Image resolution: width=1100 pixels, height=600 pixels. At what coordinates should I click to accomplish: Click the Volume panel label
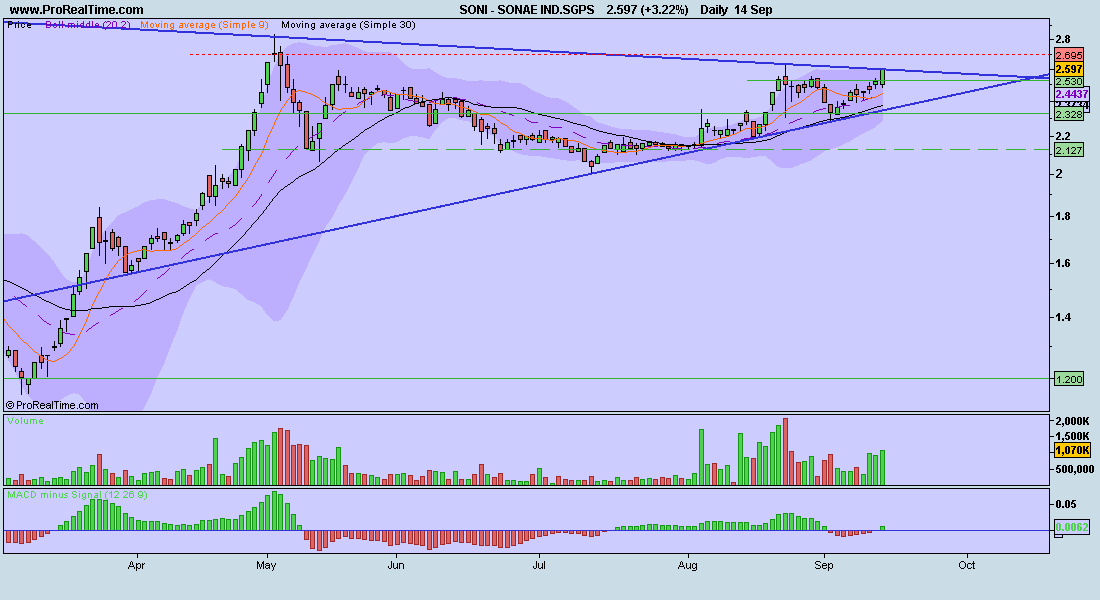tap(25, 421)
